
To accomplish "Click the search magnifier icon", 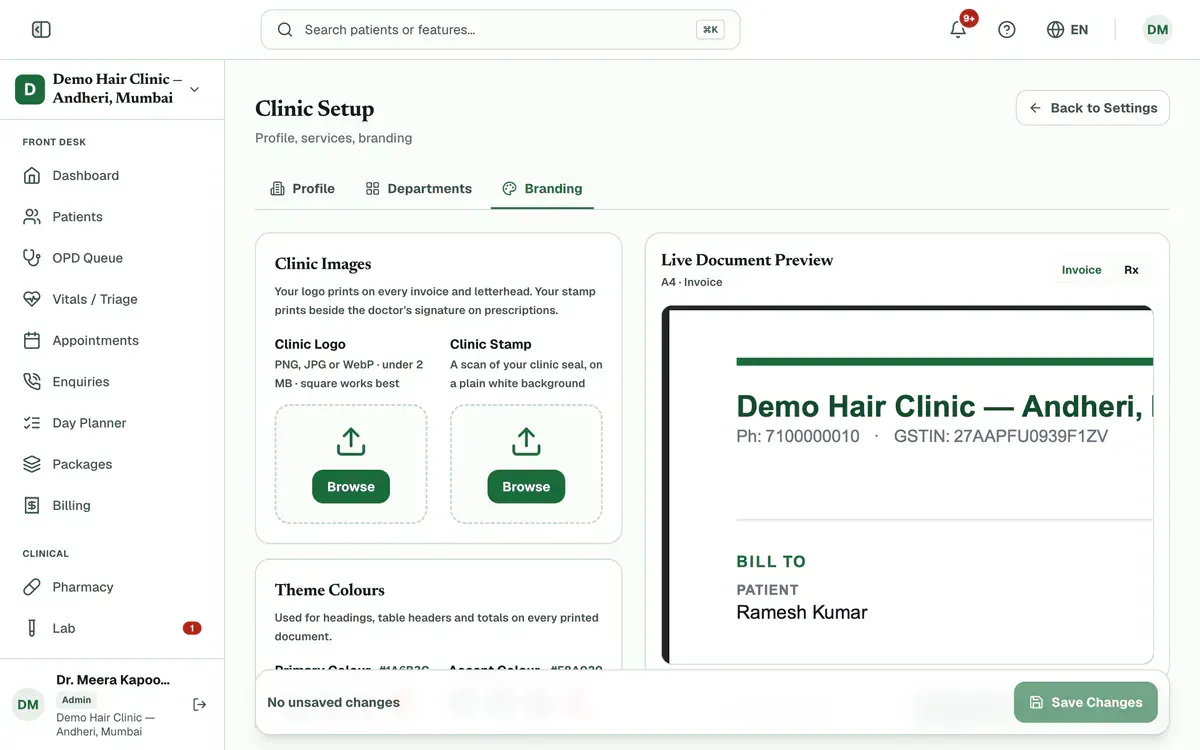I will pos(285,30).
